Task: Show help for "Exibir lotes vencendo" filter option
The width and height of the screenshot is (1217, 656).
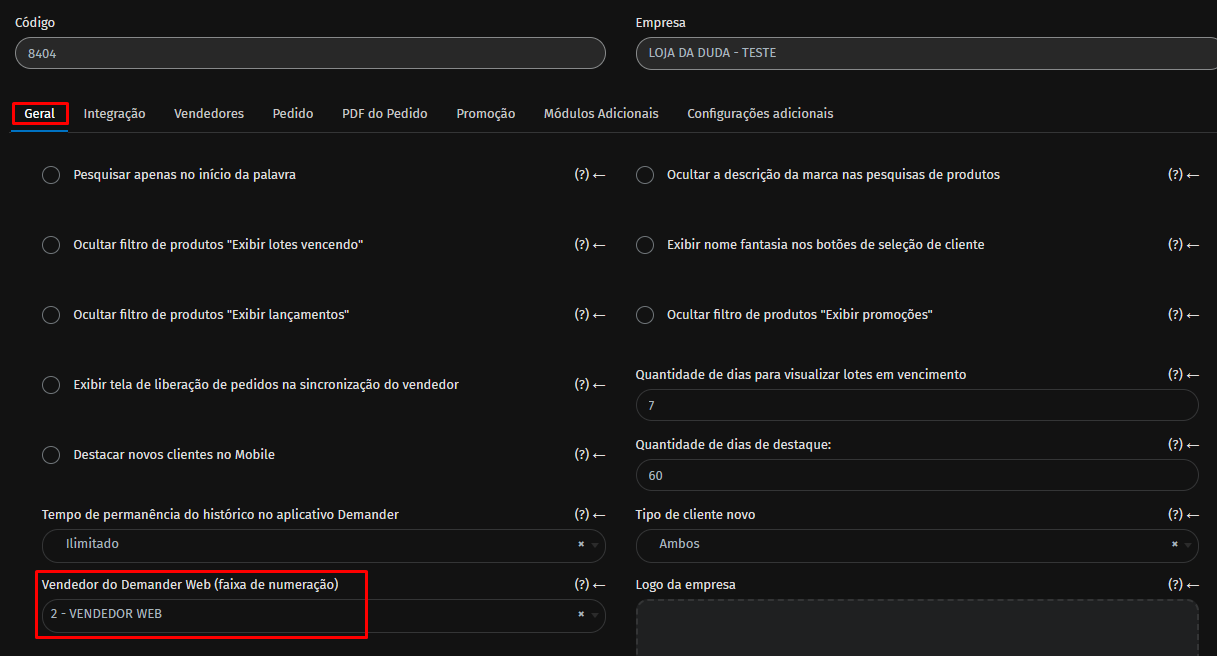Action: 582,245
